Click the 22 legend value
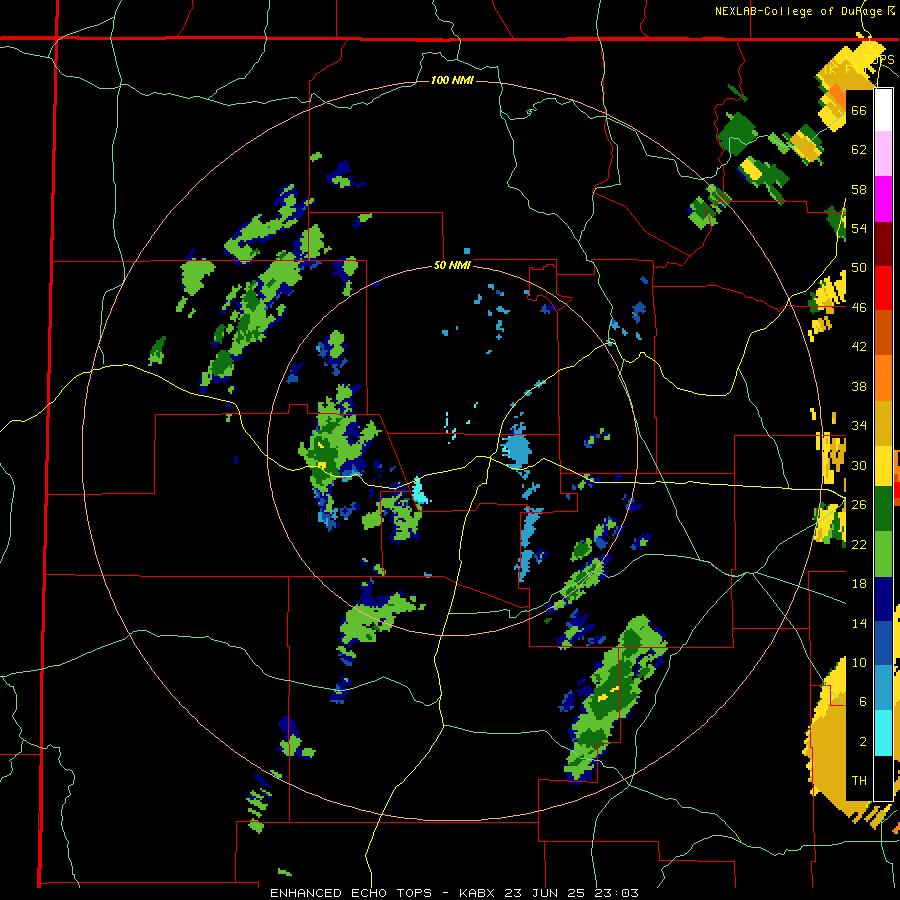The image size is (900, 900). (x=859, y=544)
